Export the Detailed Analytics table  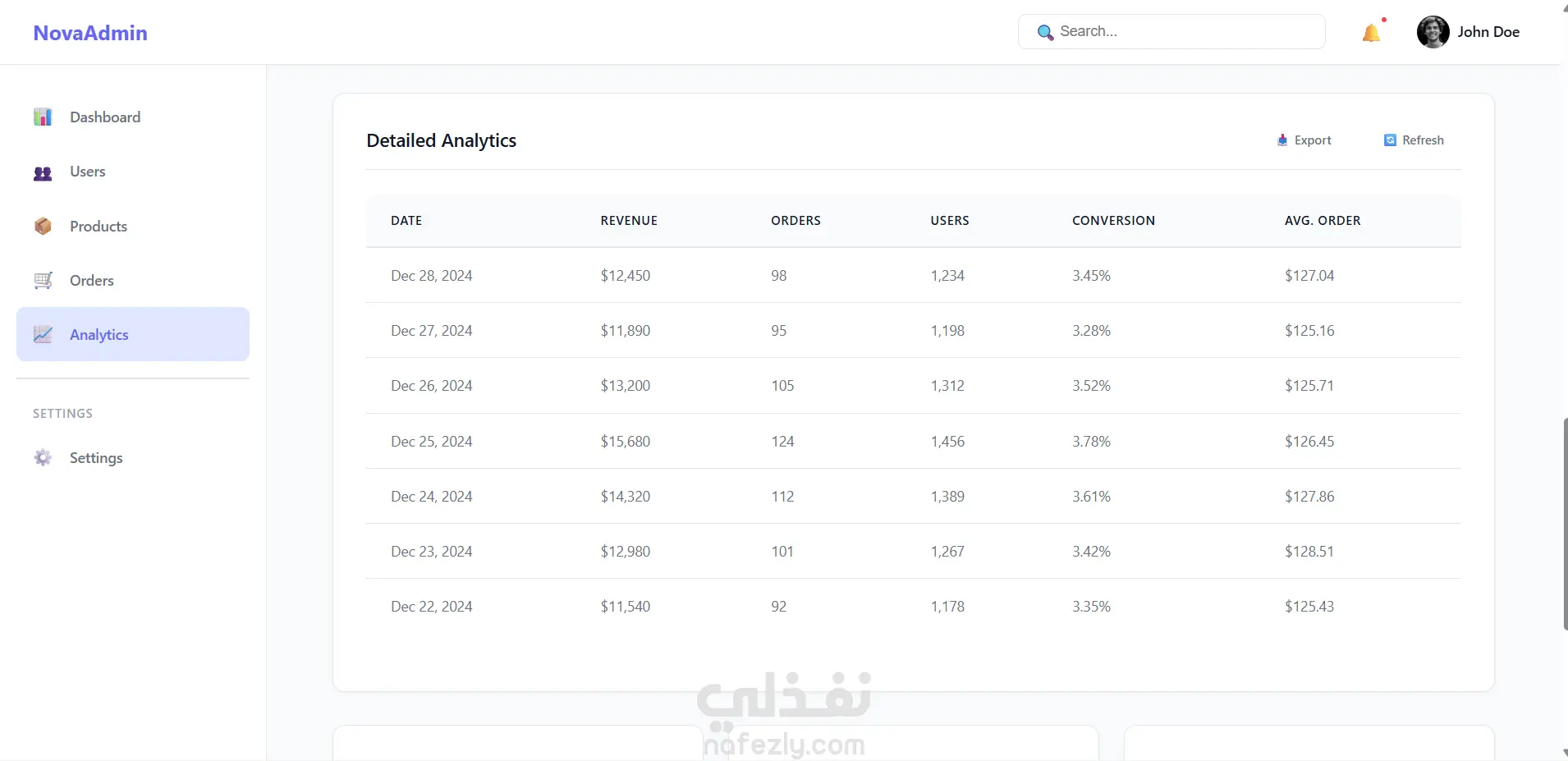pos(1304,140)
